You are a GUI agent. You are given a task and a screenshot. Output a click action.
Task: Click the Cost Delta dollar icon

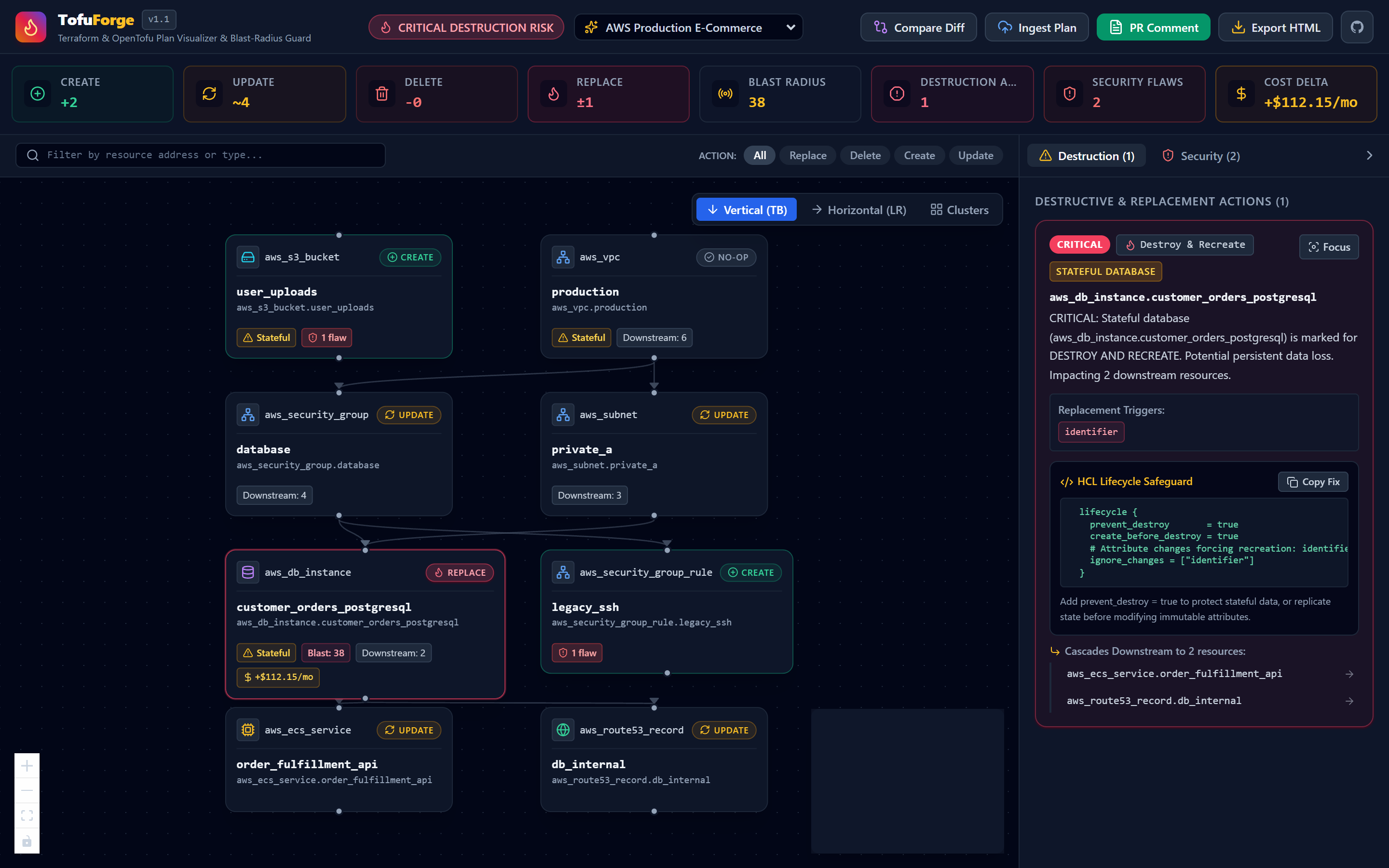[x=1241, y=94]
